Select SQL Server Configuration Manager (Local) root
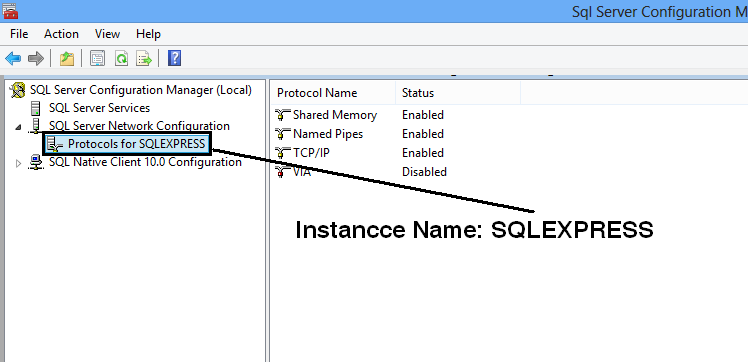This screenshot has width=748, height=362. [x=141, y=90]
